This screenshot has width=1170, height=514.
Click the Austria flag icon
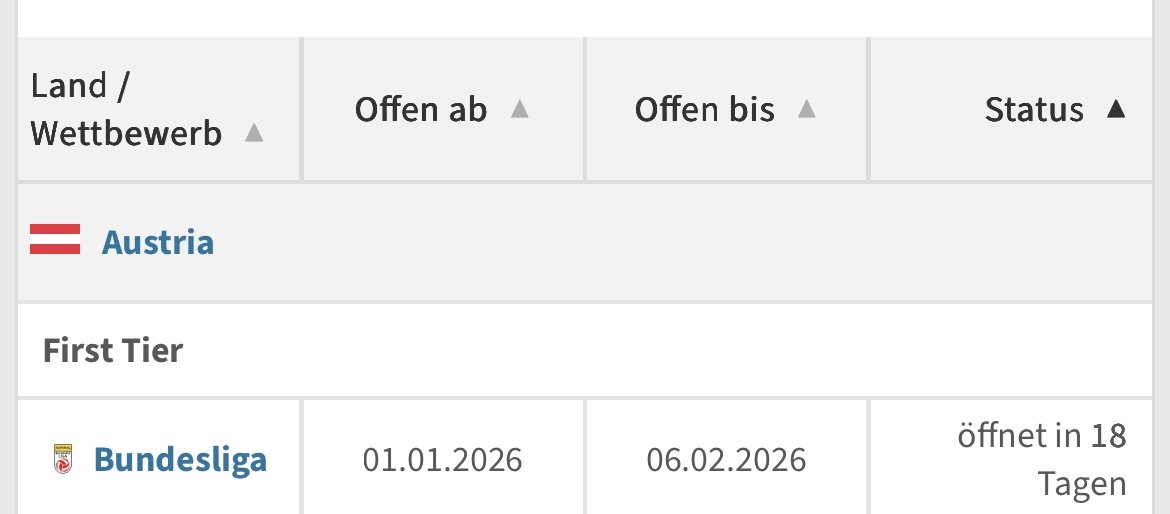click(x=55, y=241)
